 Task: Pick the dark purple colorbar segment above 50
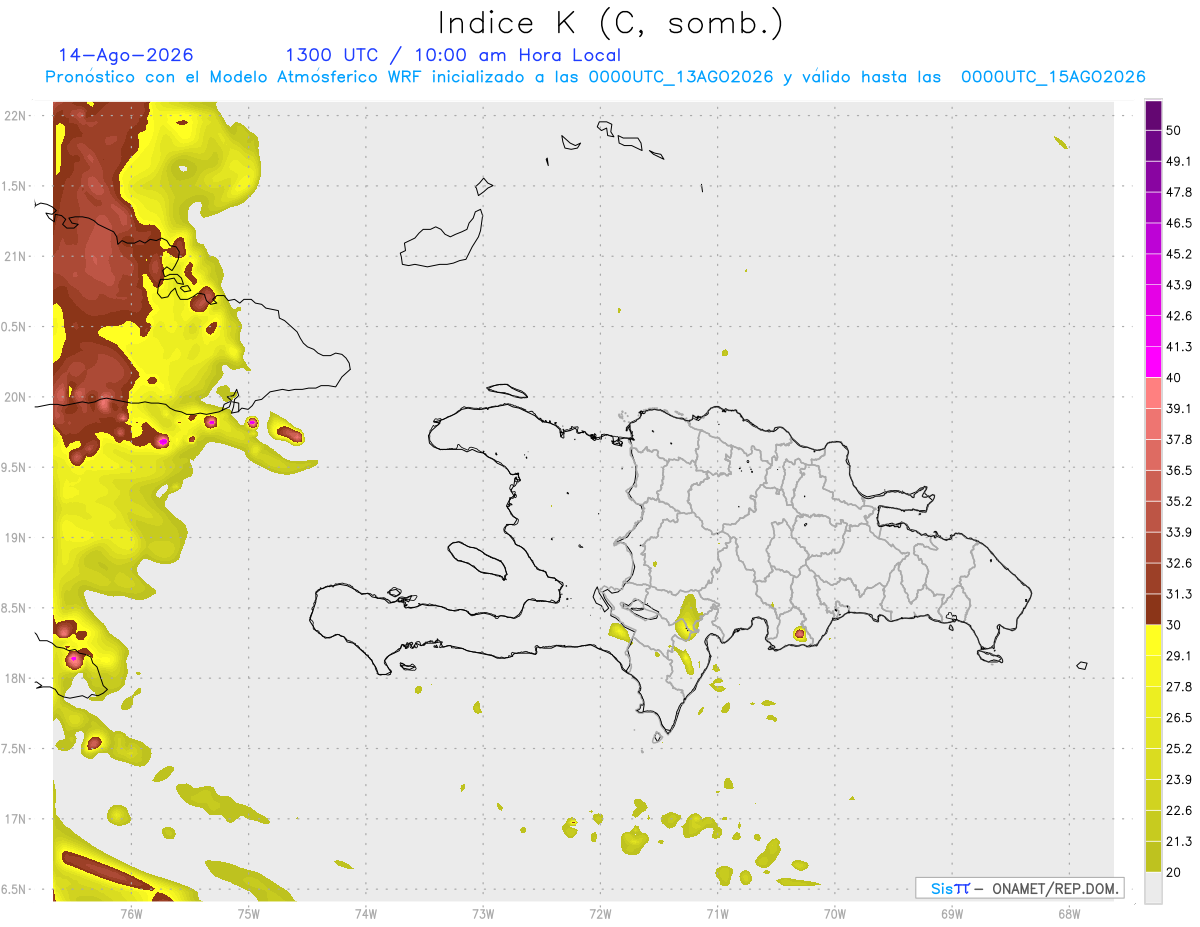[x=1153, y=115]
